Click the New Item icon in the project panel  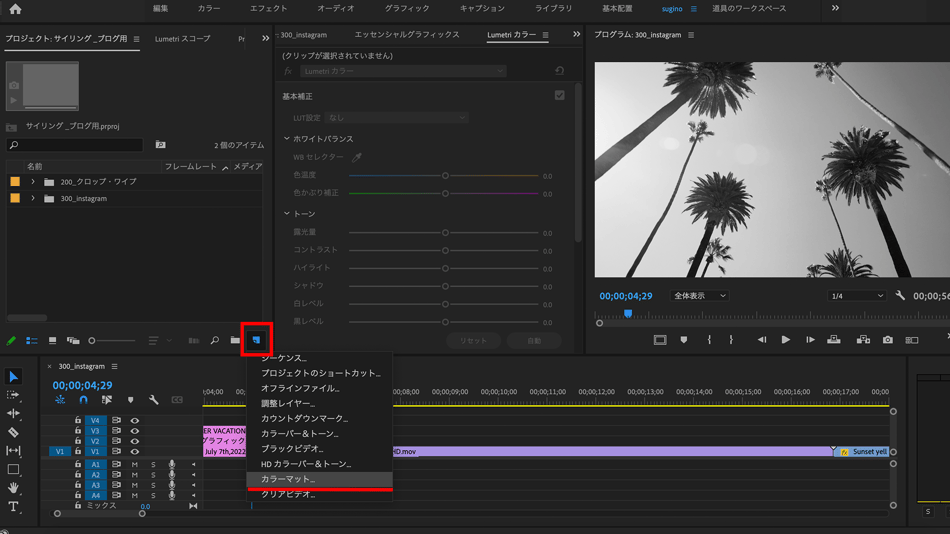256,340
